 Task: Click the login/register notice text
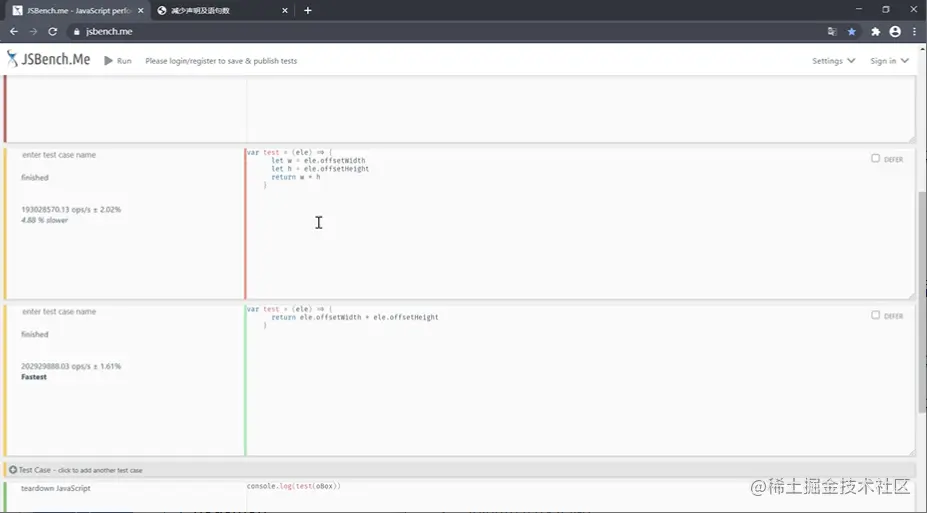(221, 61)
